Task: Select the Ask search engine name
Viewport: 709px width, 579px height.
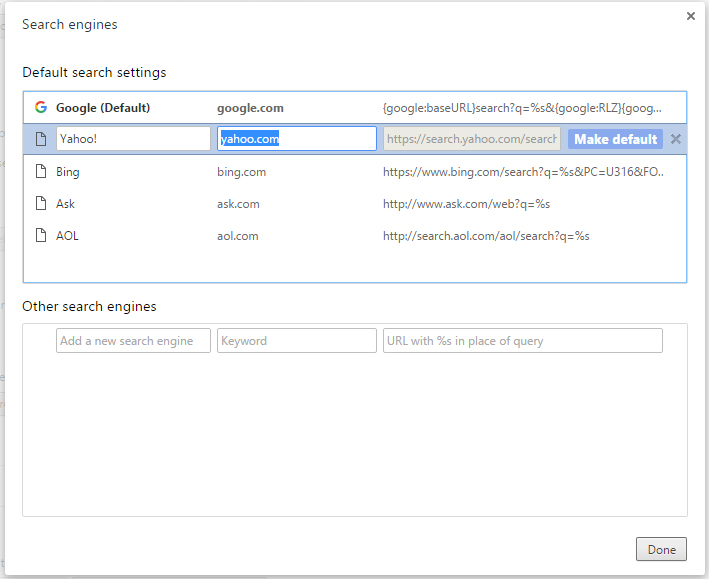Action: click(x=66, y=204)
